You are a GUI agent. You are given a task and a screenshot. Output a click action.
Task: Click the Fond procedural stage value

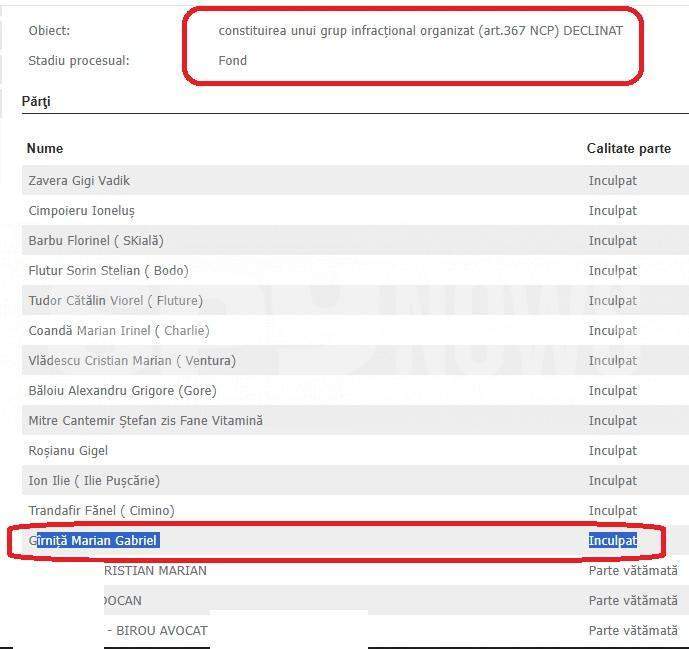click(x=232, y=61)
